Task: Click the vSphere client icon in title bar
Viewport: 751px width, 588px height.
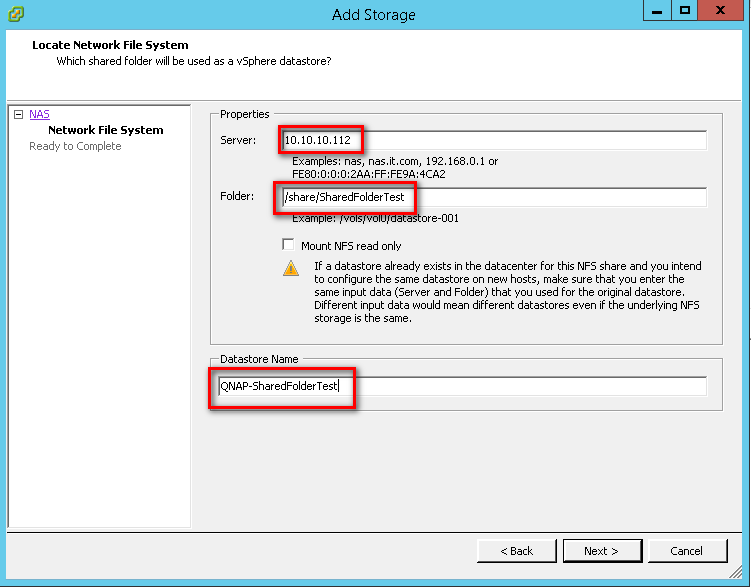Action: click(x=16, y=14)
